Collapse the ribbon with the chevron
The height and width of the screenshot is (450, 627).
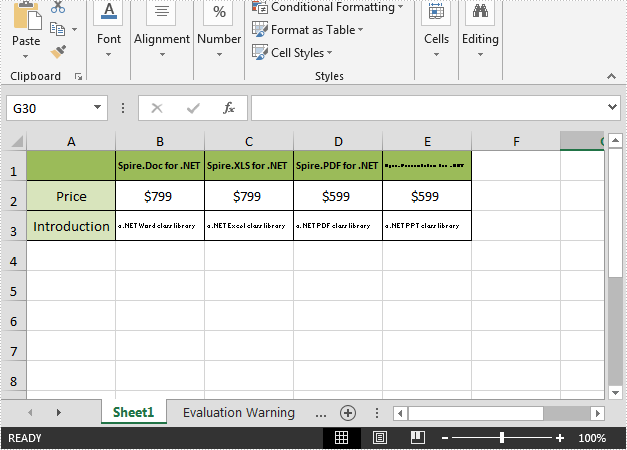611,76
